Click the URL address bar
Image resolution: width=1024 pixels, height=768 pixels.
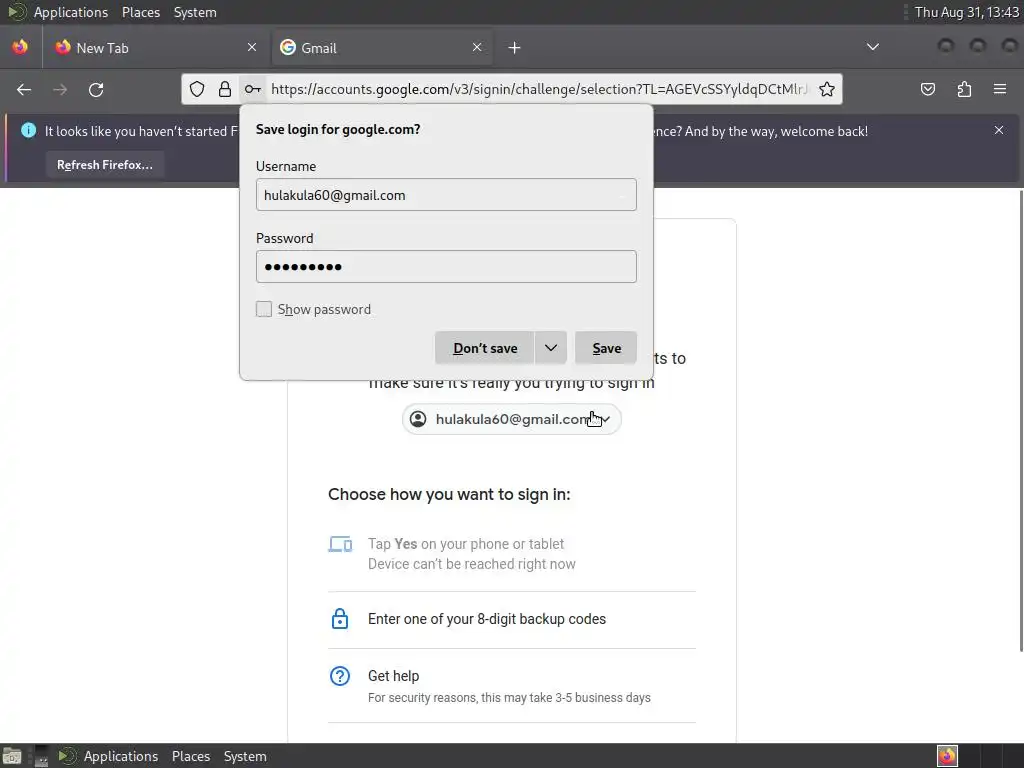[x=539, y=89]
